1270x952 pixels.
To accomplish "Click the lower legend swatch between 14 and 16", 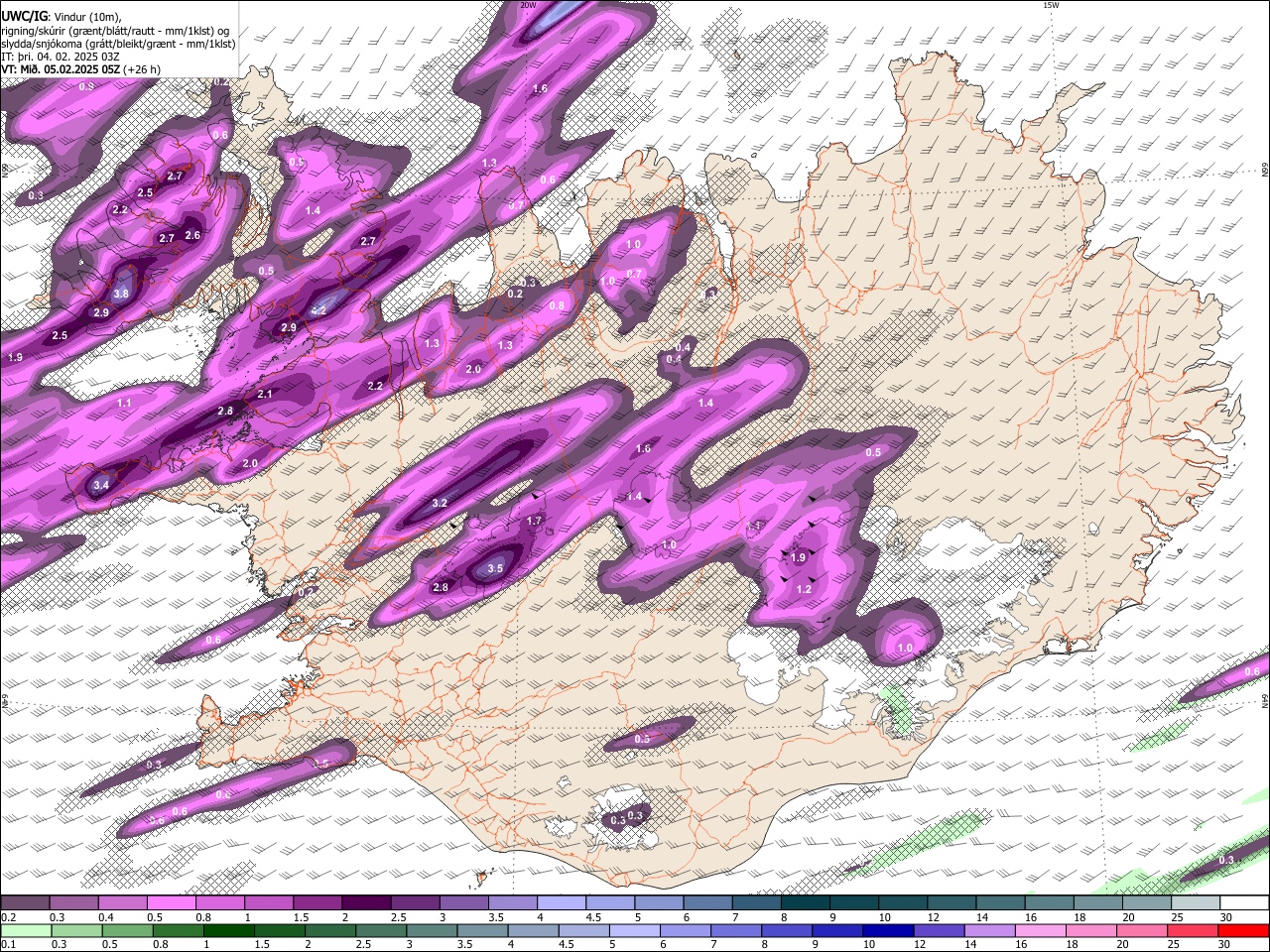I will [989, 930].
